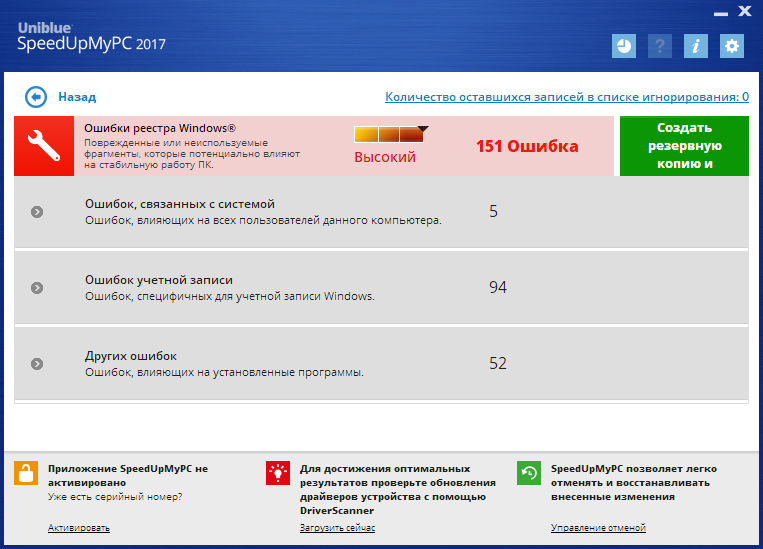Minimize the SpeedUpMyPC window

coord(721,14)
